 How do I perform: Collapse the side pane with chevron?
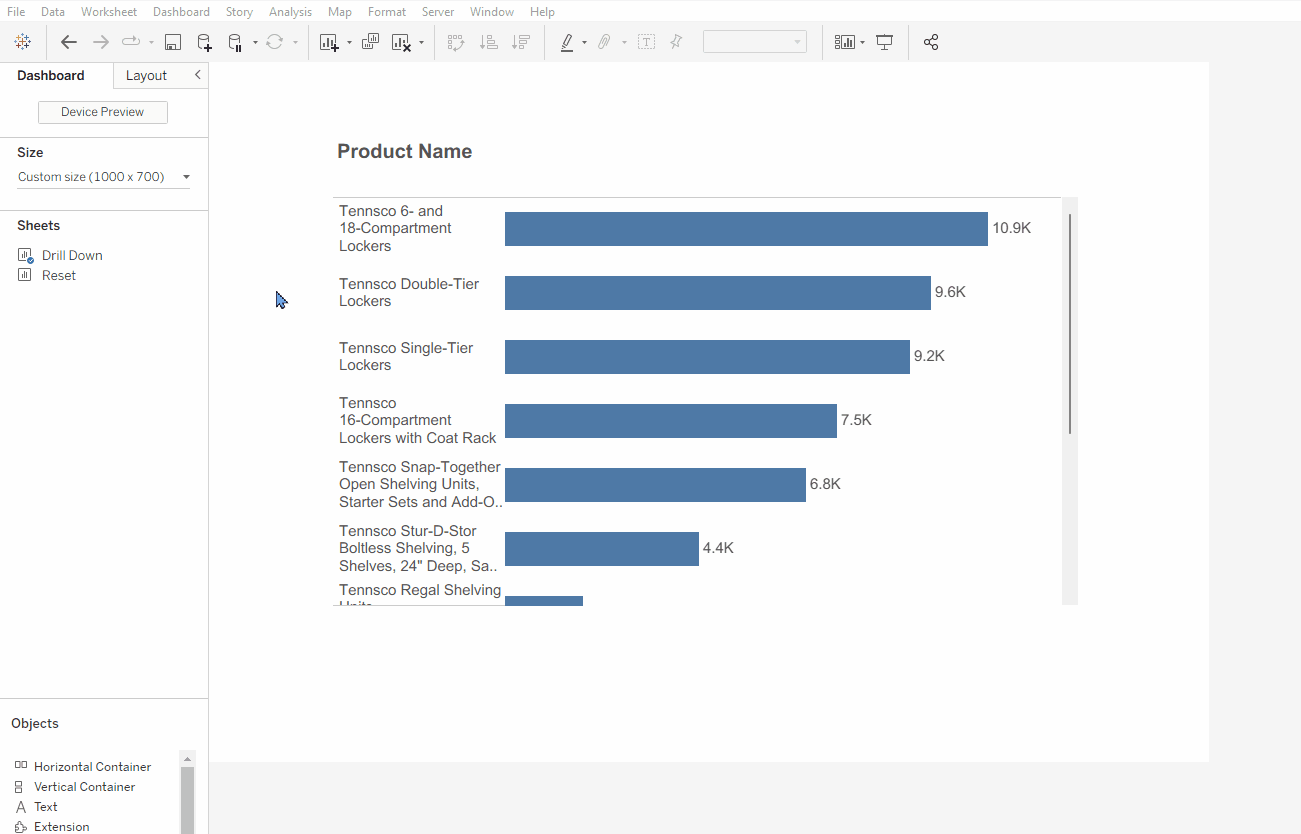(x=197, y=75)
